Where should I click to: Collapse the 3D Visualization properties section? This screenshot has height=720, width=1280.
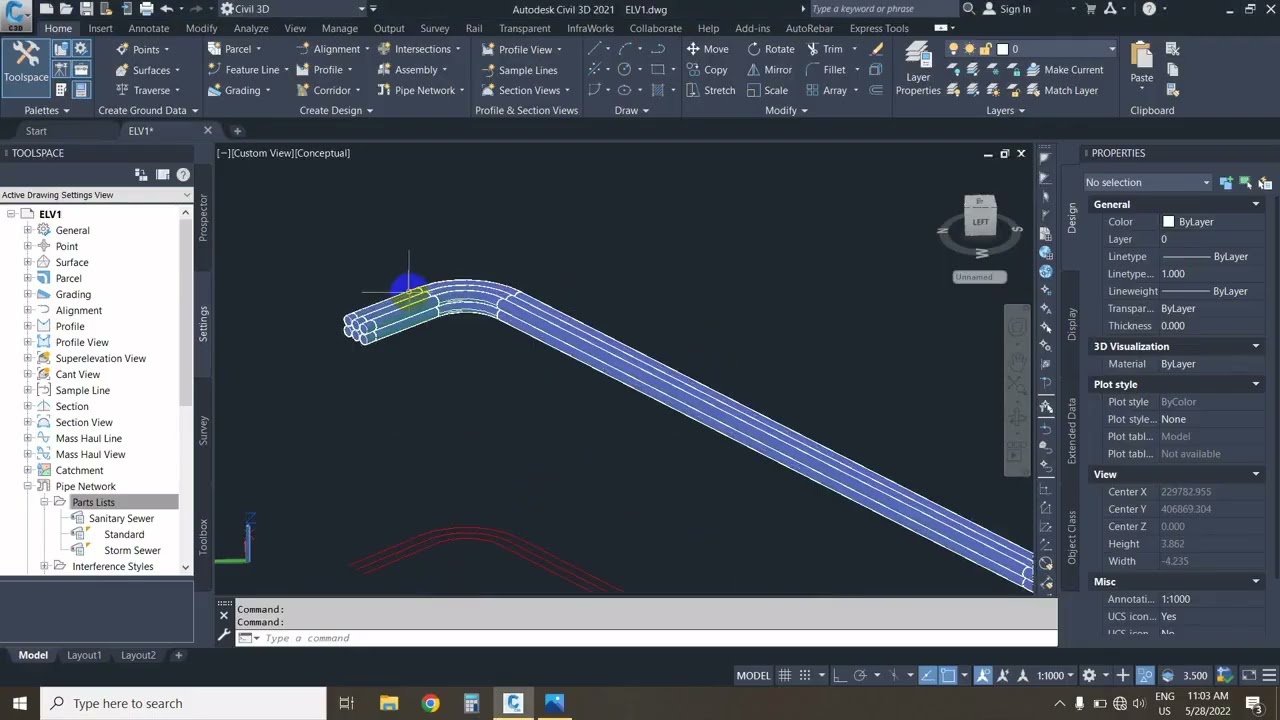coord(1255,346)
